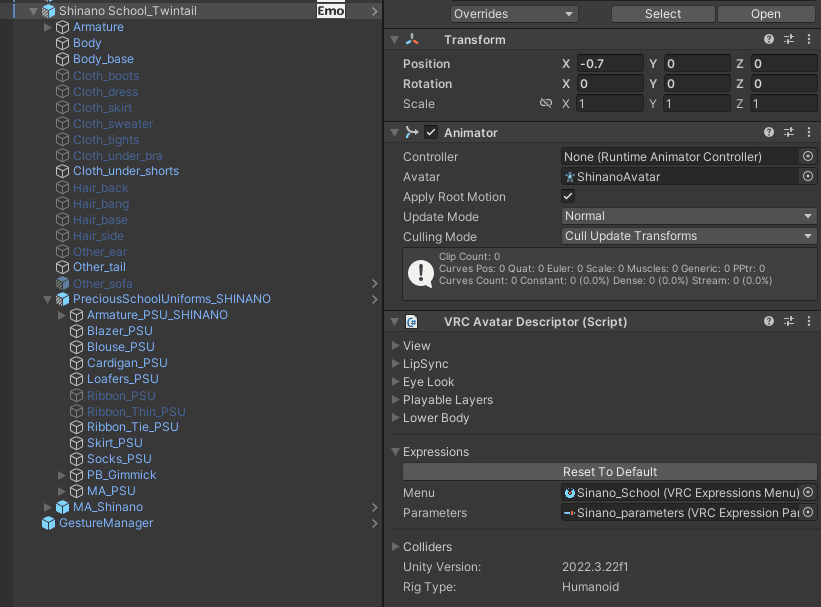Screen dimensions: 821x607
Task: Open the Culling Mode dropdown
Action: pyautogui.click(x=690, y=236)
